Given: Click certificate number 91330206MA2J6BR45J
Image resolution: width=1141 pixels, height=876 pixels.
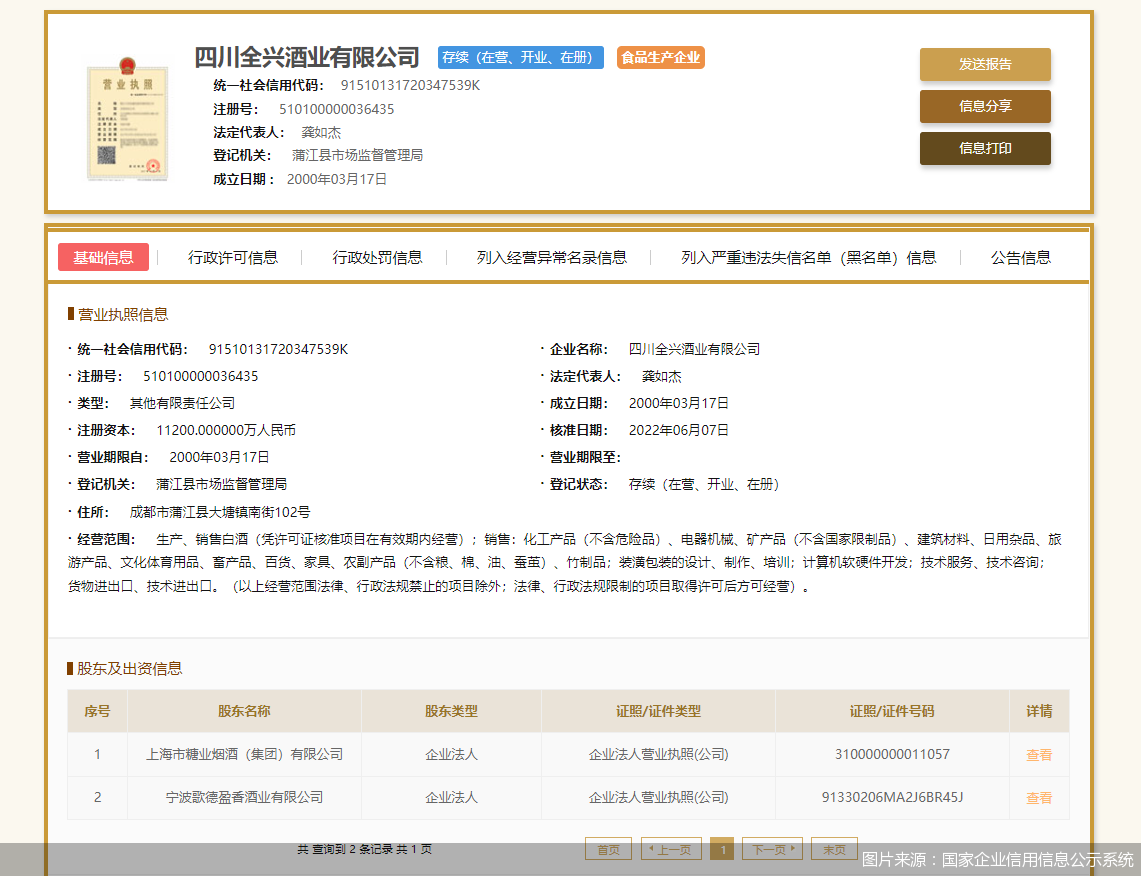Looking at the screenshot, I should [892, 797].
